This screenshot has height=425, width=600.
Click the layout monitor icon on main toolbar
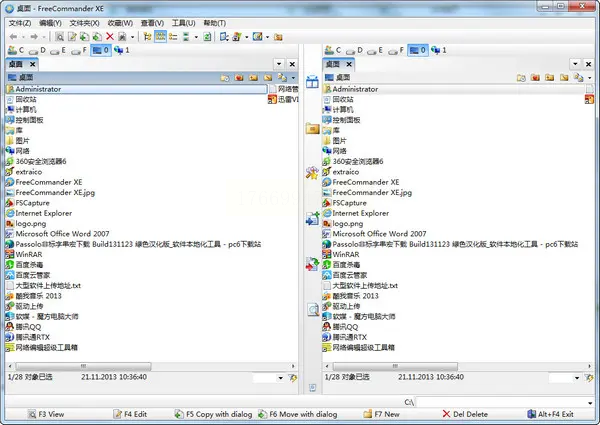coord(258,37)
